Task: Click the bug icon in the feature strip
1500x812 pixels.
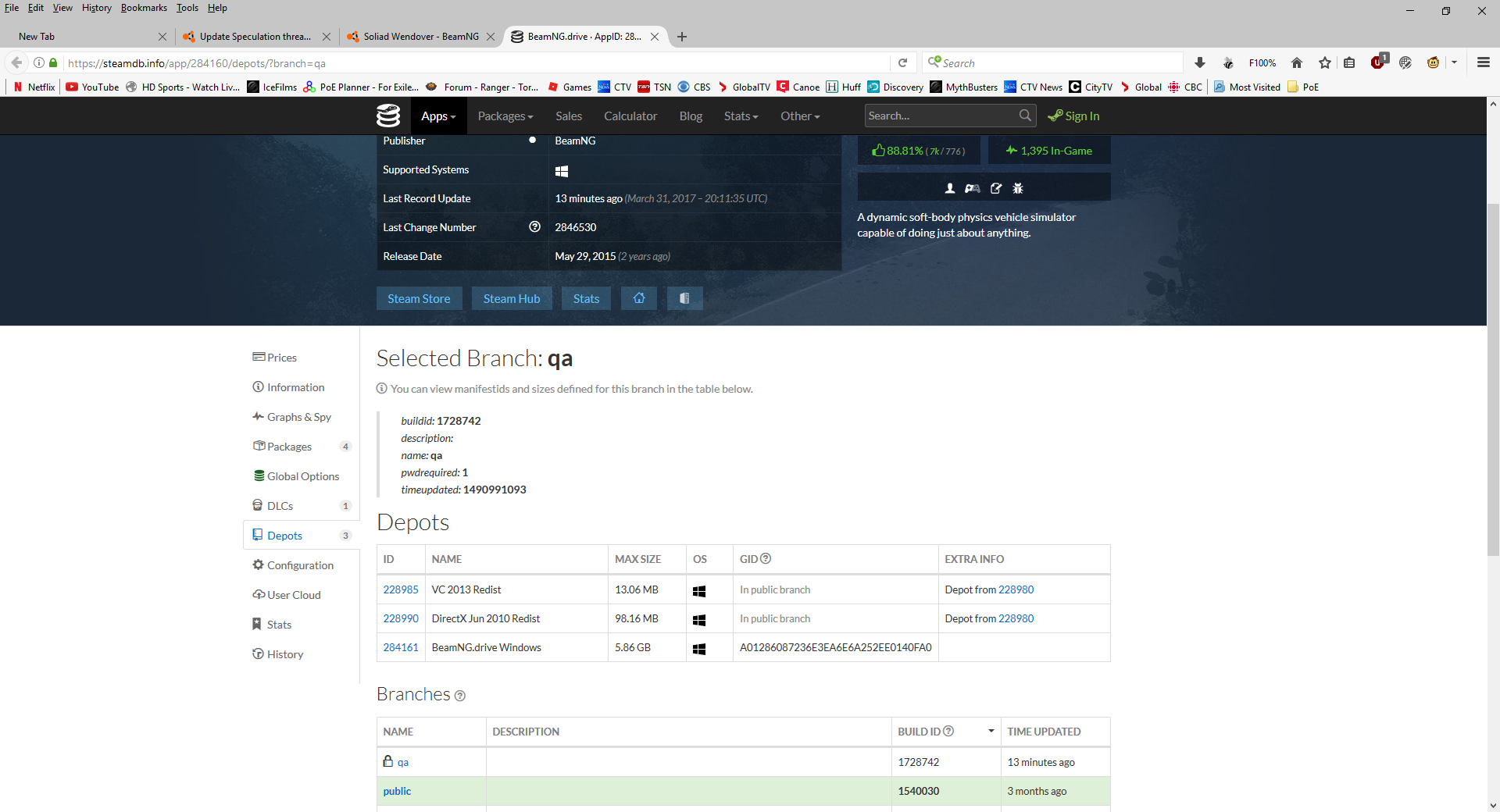Action: coord(1018,188)
